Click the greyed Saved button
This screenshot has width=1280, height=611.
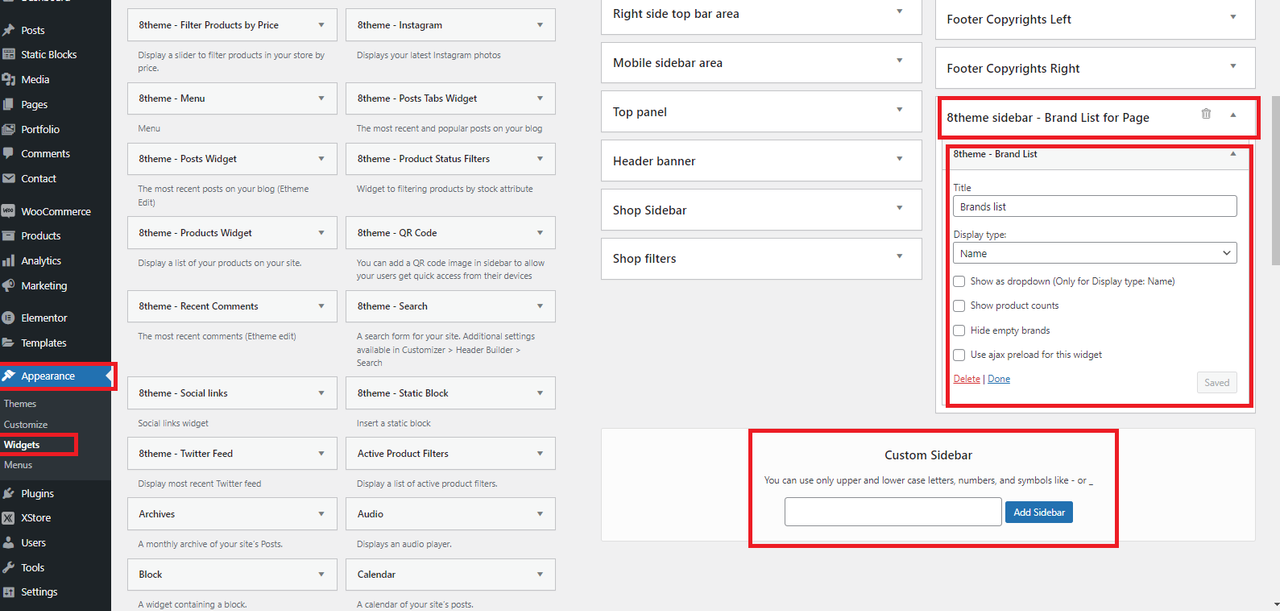[1217, 383]
